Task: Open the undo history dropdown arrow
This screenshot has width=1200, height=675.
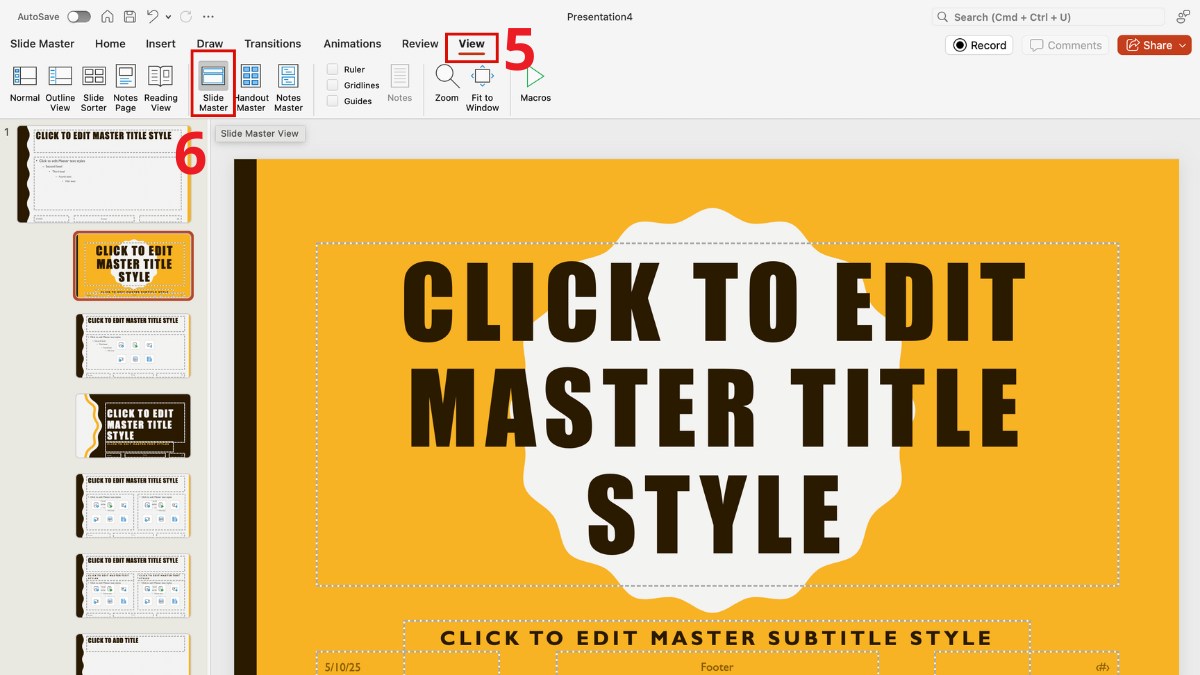Action: 169,17
